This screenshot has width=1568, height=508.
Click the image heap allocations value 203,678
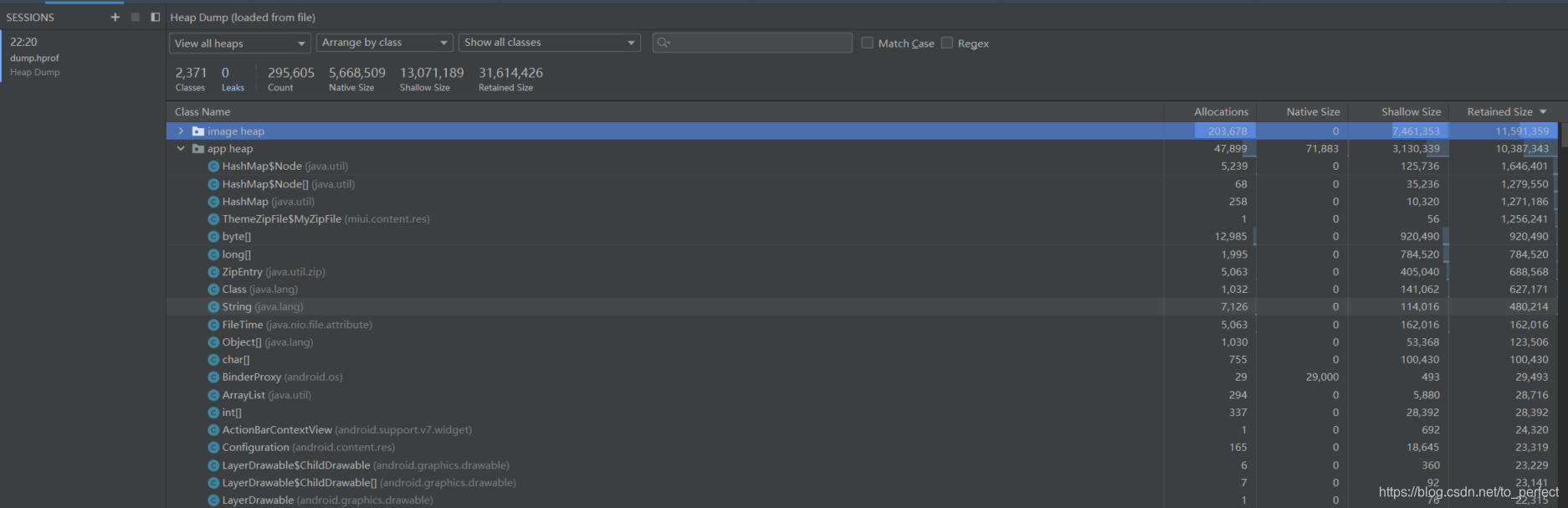(1227, 131)
